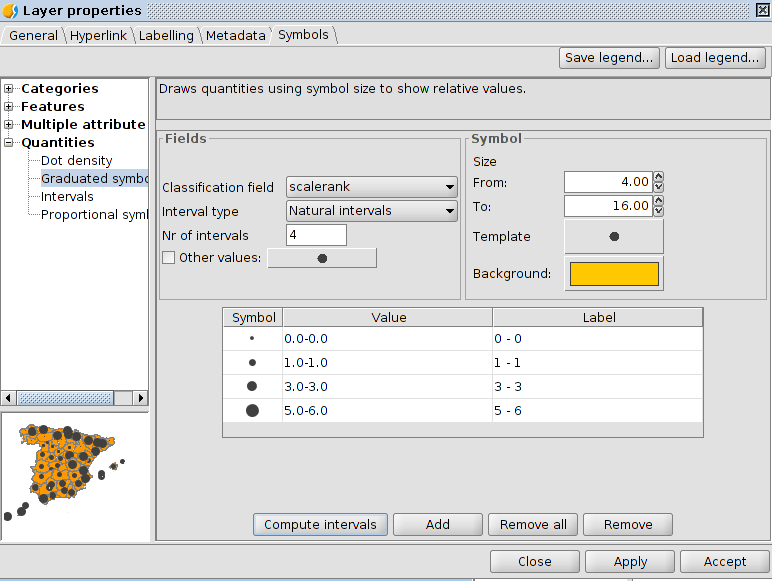The width and height of the screenshot is (772, 581).
Task: Close the Layer properties window
Action: pyautogui.click(x=760, y=10)
